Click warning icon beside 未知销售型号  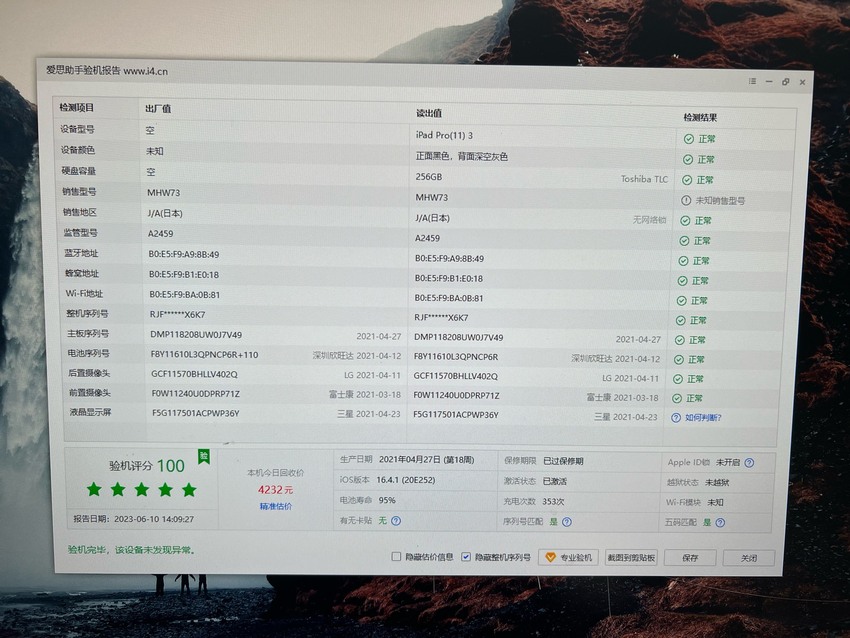click(686, 201)
